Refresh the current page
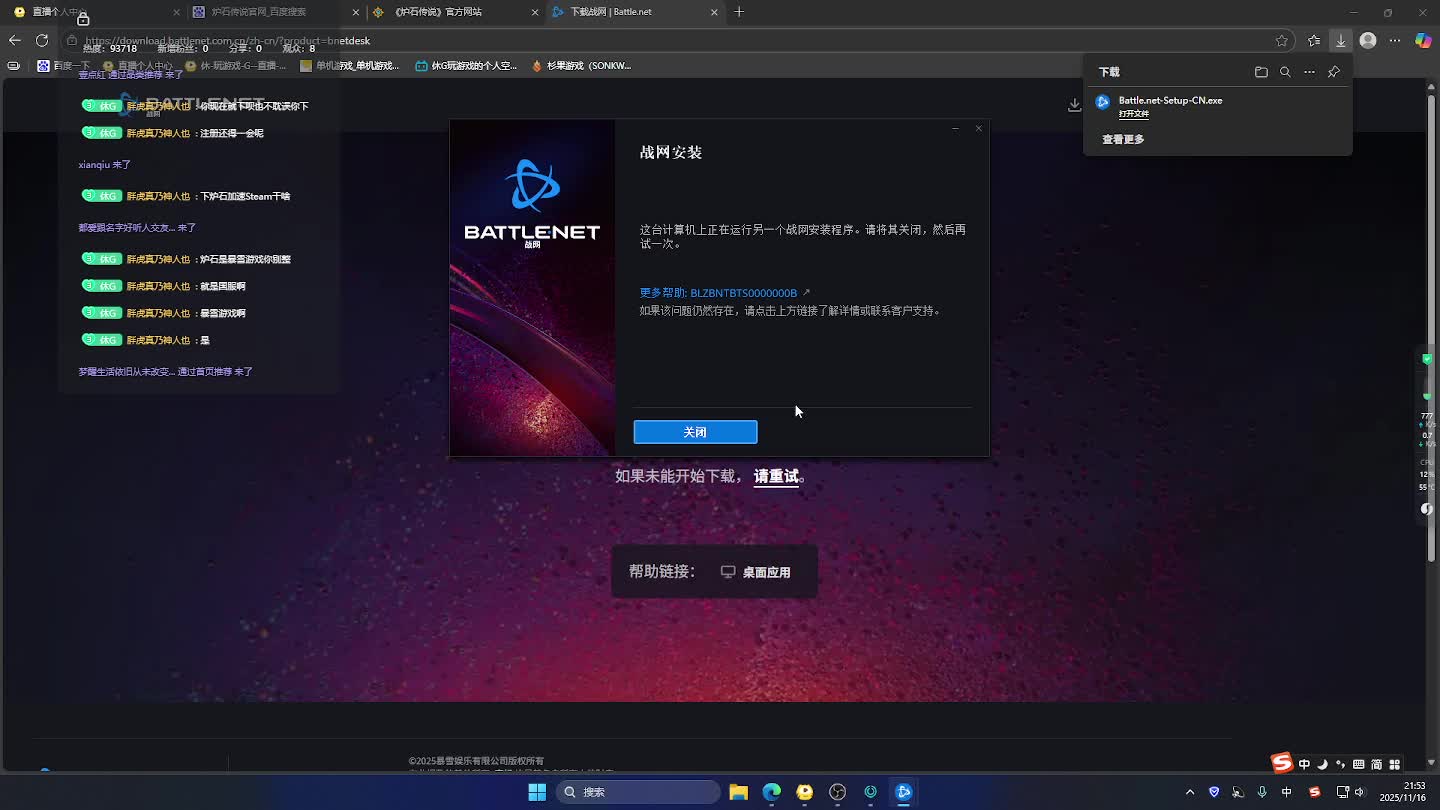This screenshot has width=1440, height=810. tap(42, 41)
